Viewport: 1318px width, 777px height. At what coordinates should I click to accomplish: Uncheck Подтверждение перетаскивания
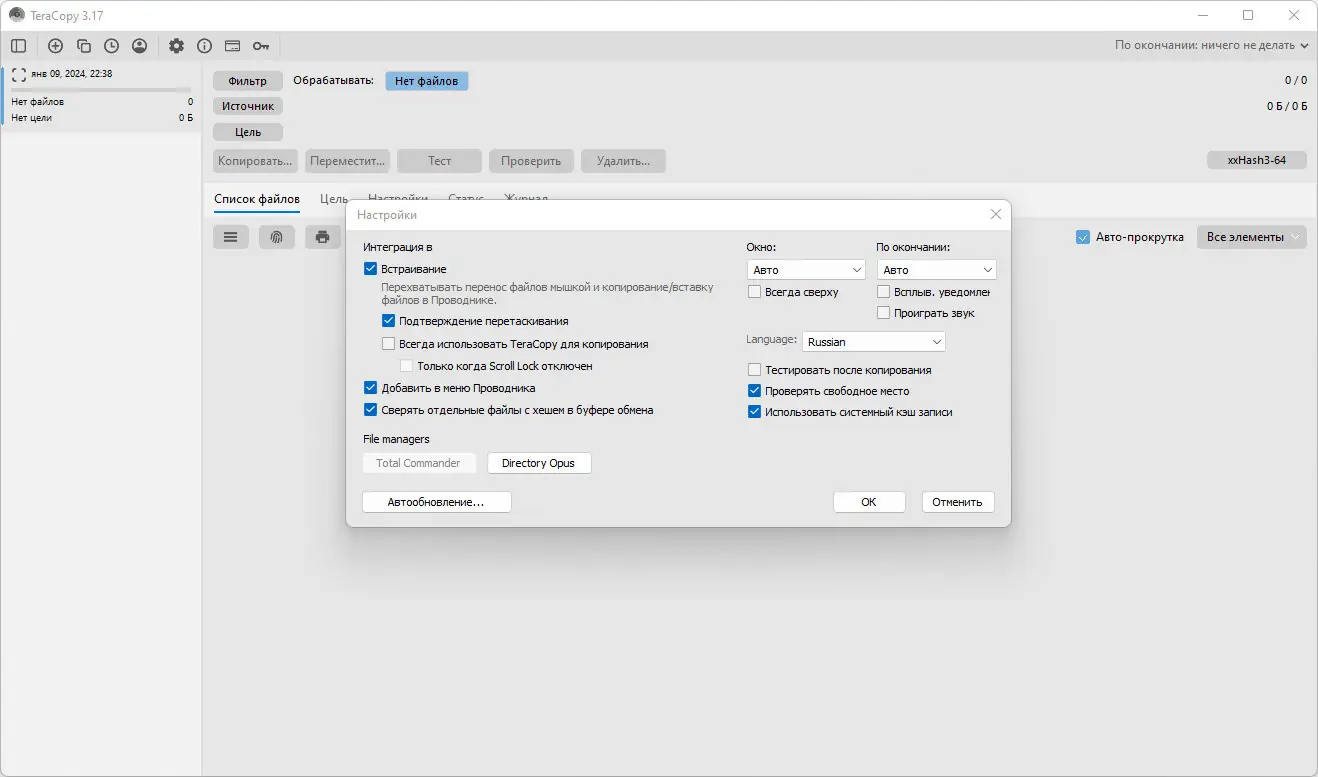click(x=389, y=321)
